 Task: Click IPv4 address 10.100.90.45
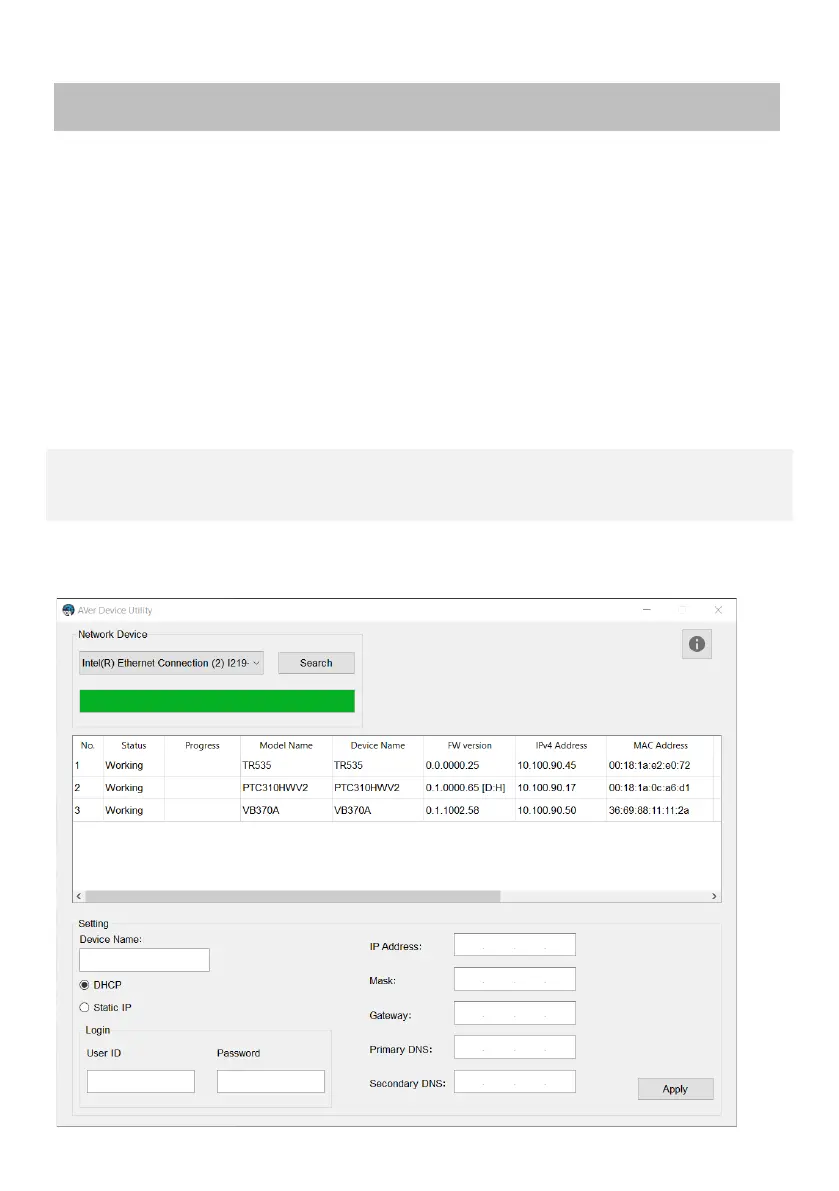point(547,766)
